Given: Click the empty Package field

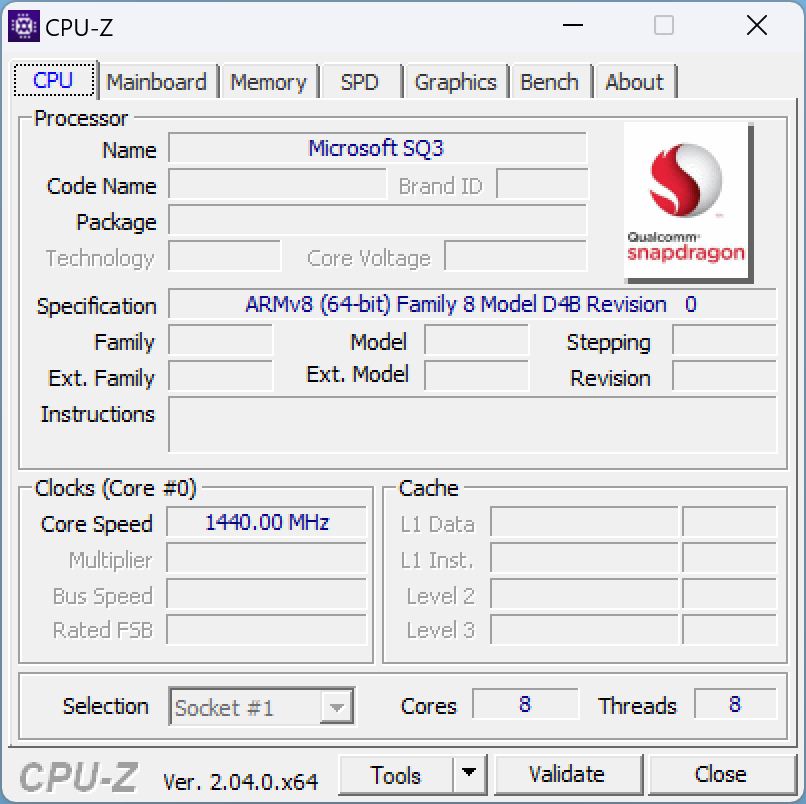Looking at the screenshot, I should tap(377, 220).
